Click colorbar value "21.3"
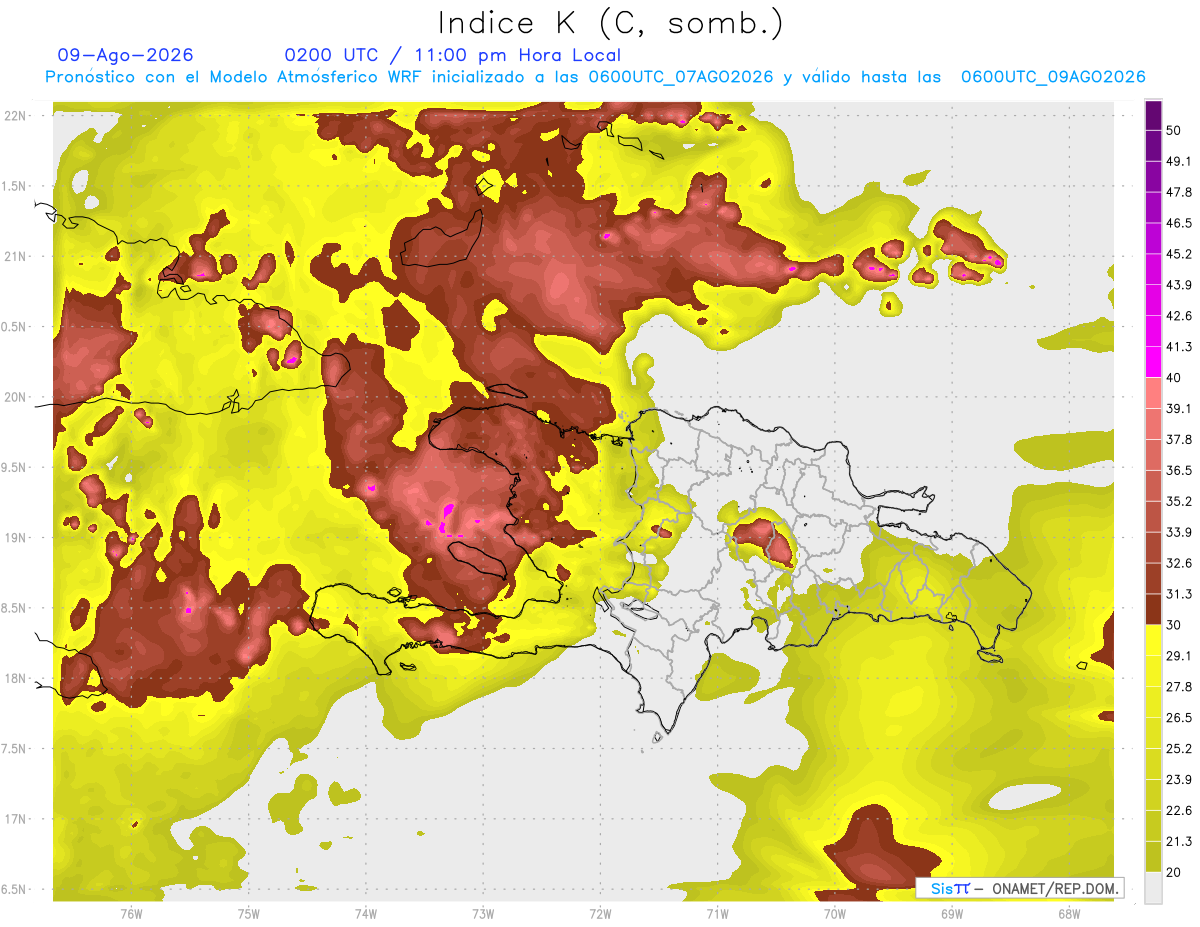1200x927 pixels. point(1179,842)
